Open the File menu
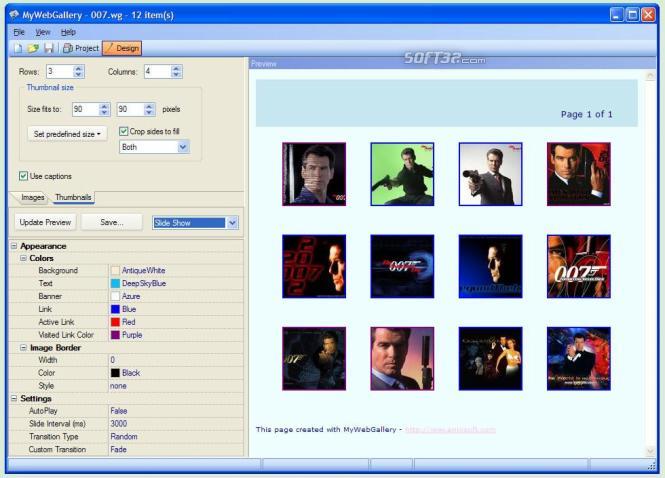This screenshot has width=665, height=478. click(19, 32)
